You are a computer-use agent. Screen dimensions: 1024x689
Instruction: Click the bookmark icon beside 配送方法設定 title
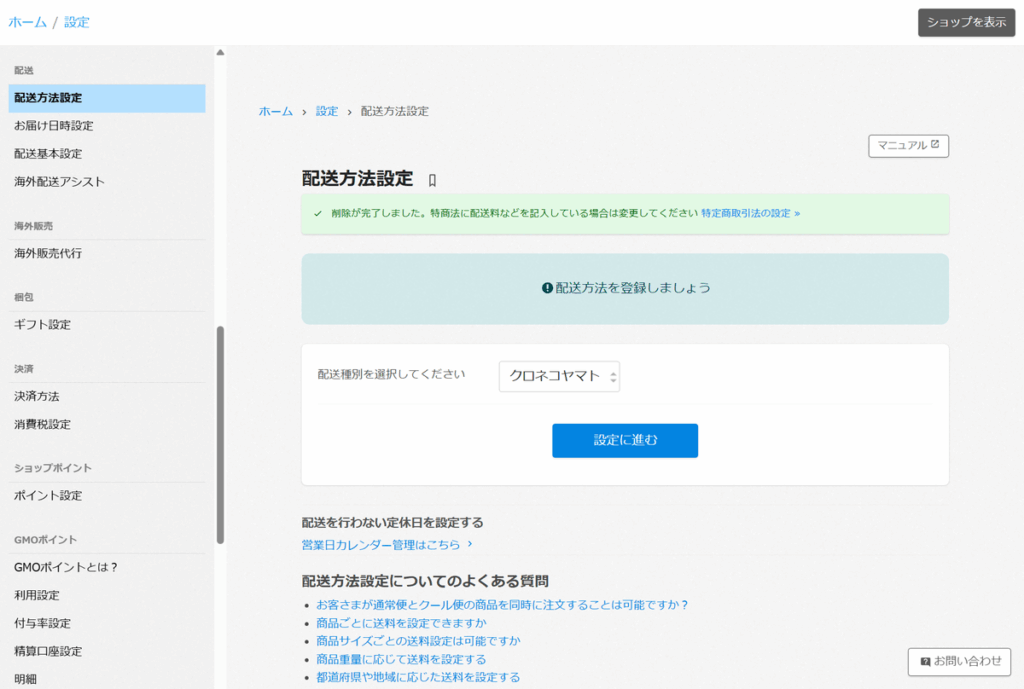[432, 180]
